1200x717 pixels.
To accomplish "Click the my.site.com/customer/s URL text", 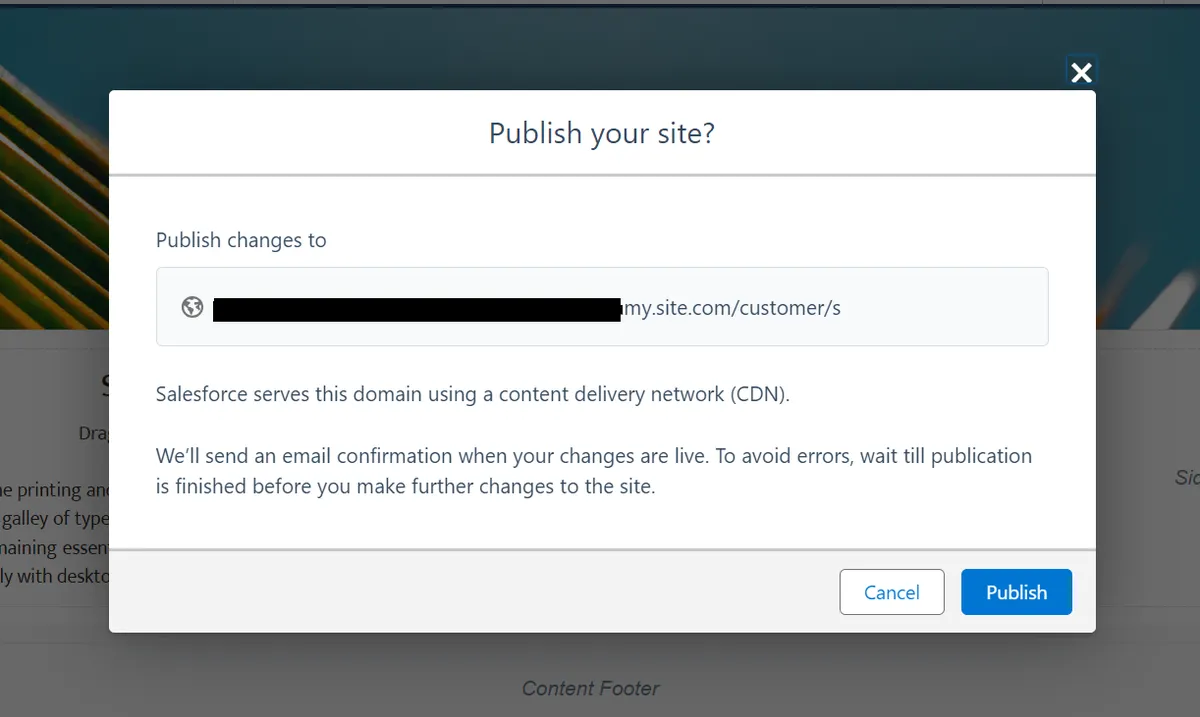I will click(x=732, y=308).
